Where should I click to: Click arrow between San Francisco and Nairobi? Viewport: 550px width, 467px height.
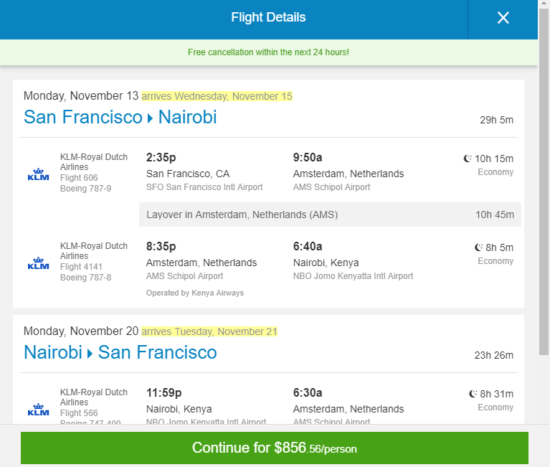(x=150, y=118)
